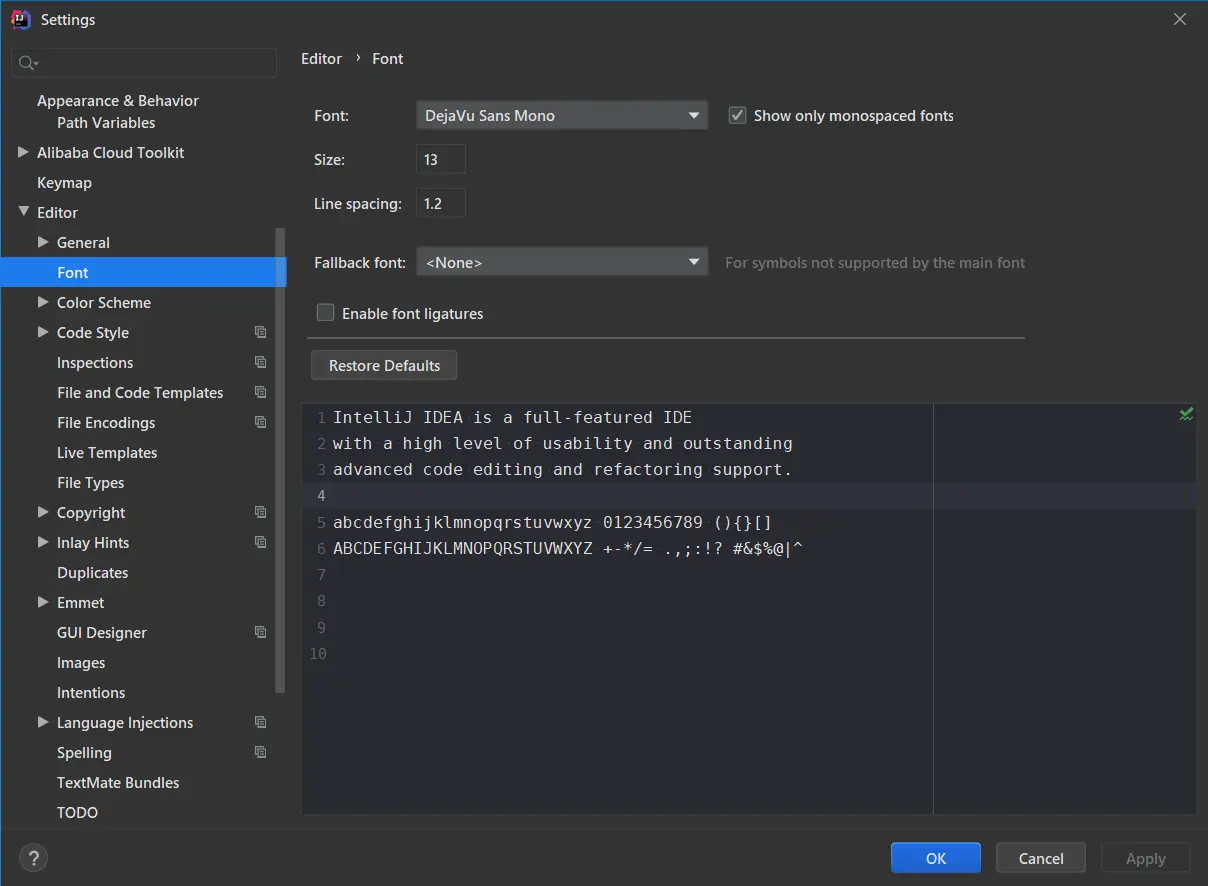Click the project-level icon beside Inspections
Viewport: 1208px width, 886px height.
[261, 362]
